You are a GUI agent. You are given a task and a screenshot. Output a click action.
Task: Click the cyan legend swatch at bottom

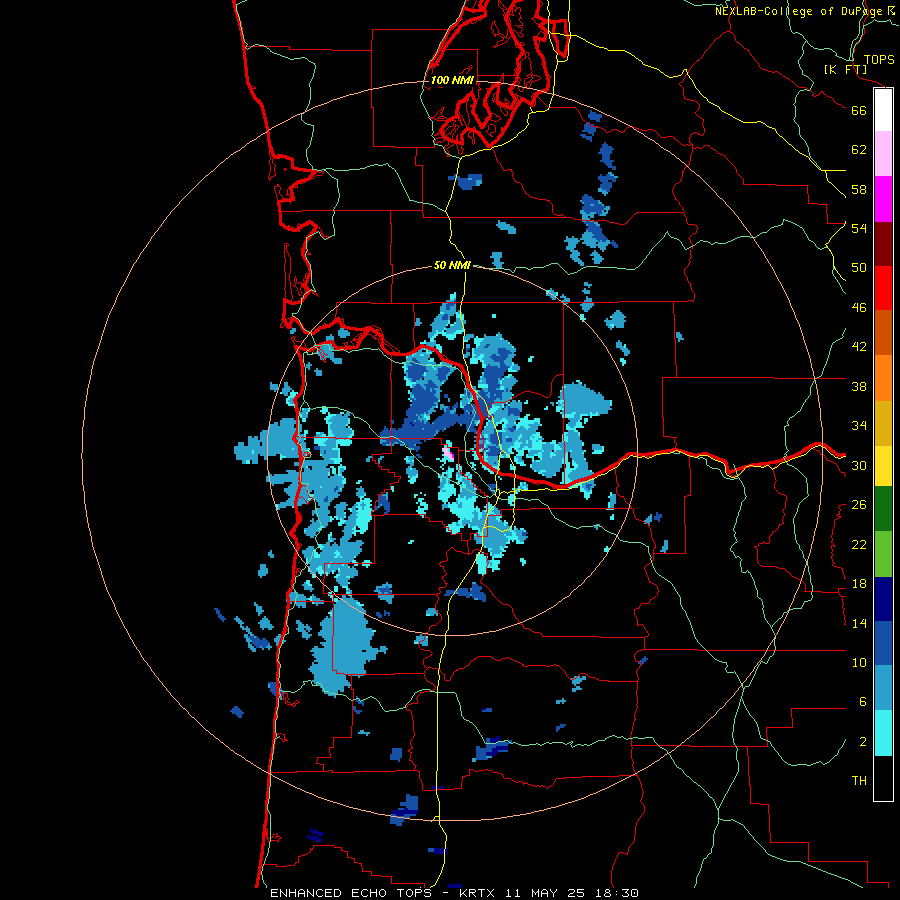coord(883,733)
